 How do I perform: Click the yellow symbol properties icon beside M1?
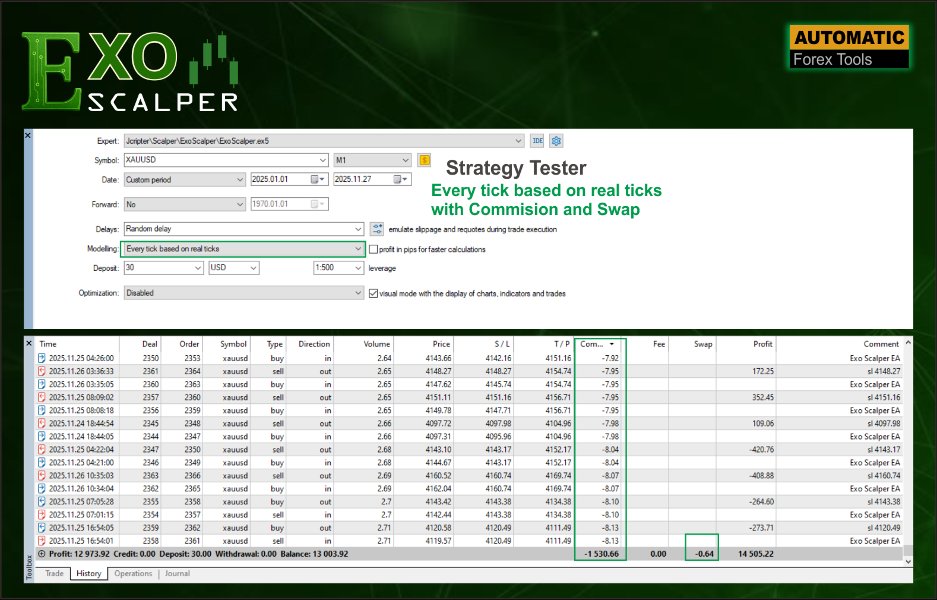click(425, 160)
